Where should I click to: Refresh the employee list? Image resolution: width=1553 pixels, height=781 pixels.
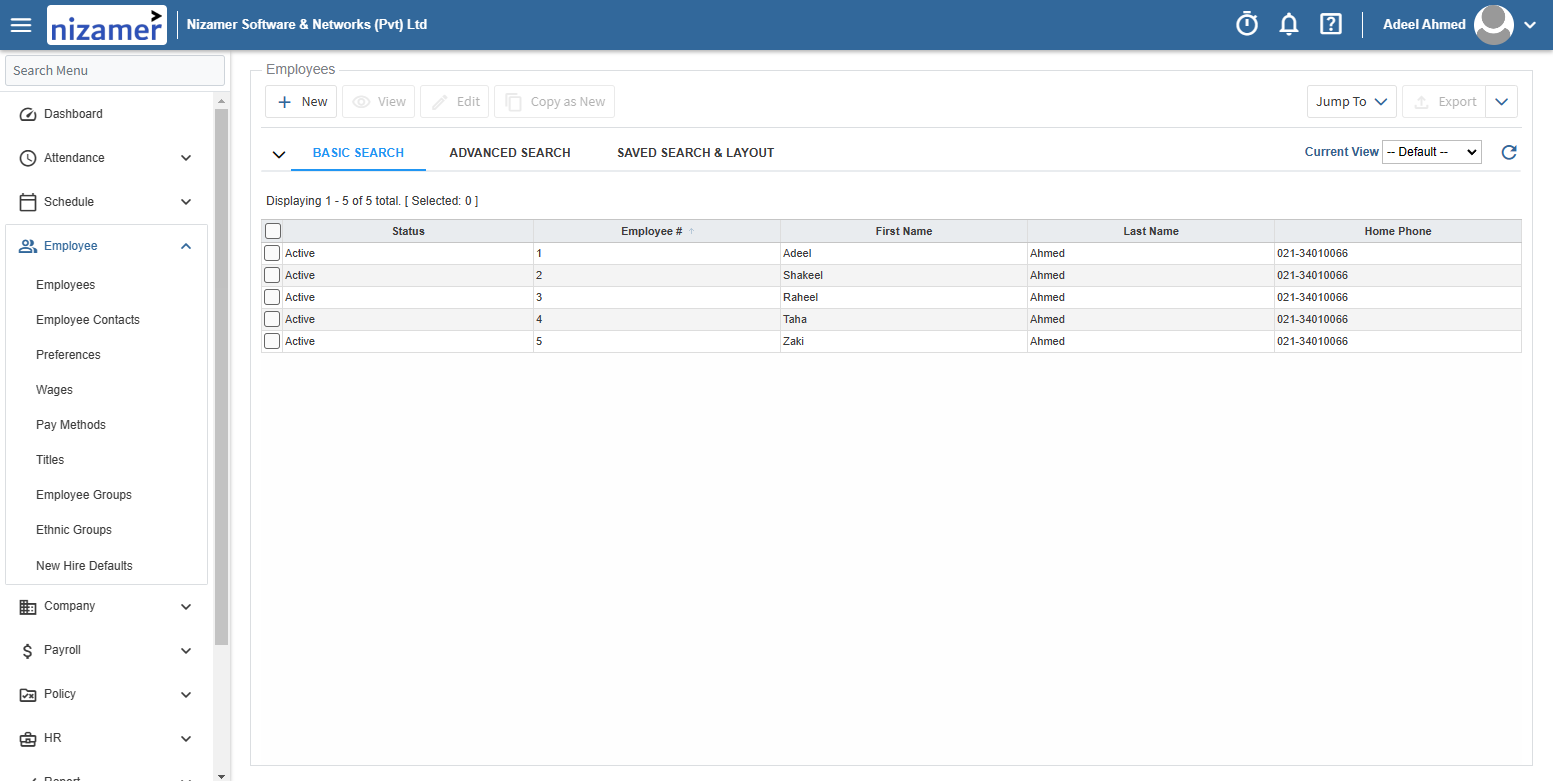click(x=1510, y=152)
